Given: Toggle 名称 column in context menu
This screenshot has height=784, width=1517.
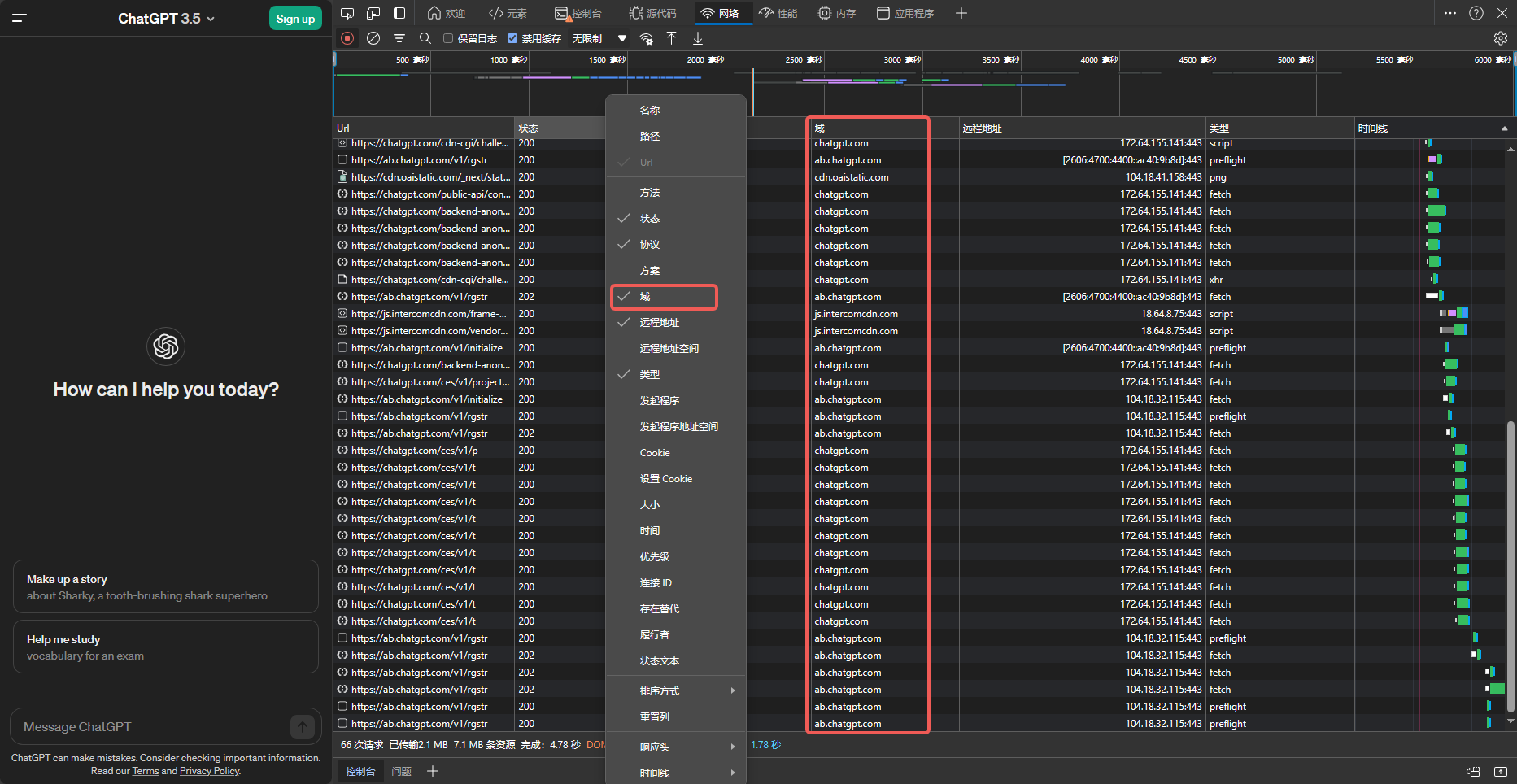Looking at the screenshot, I should click(676, 110).
